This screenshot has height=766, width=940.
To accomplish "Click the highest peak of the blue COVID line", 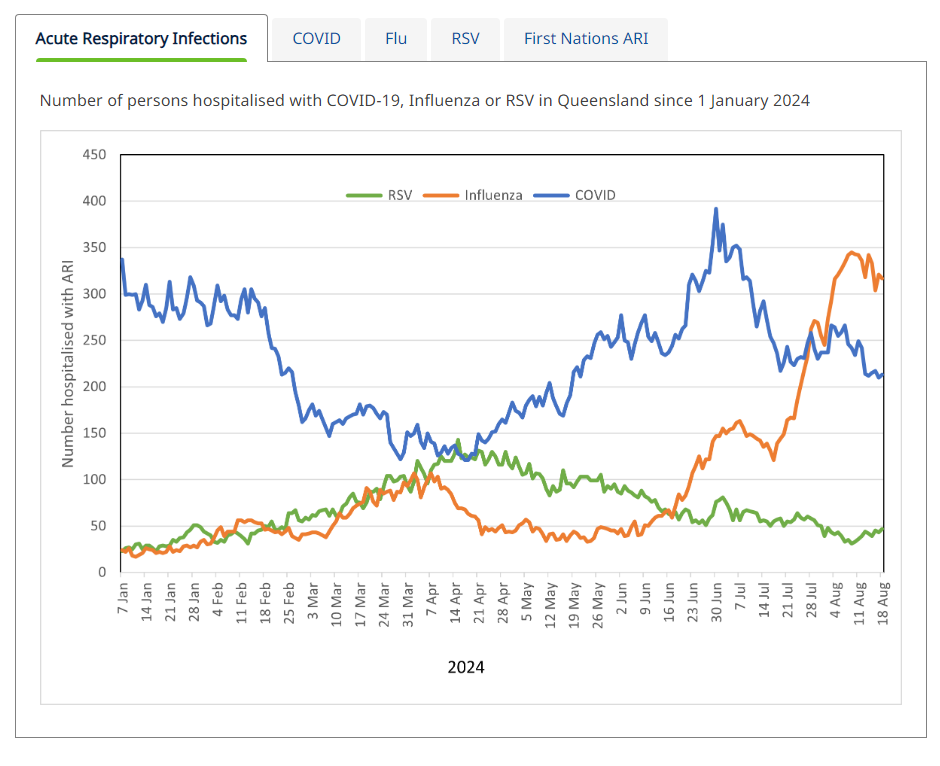I will click(716, 210).
